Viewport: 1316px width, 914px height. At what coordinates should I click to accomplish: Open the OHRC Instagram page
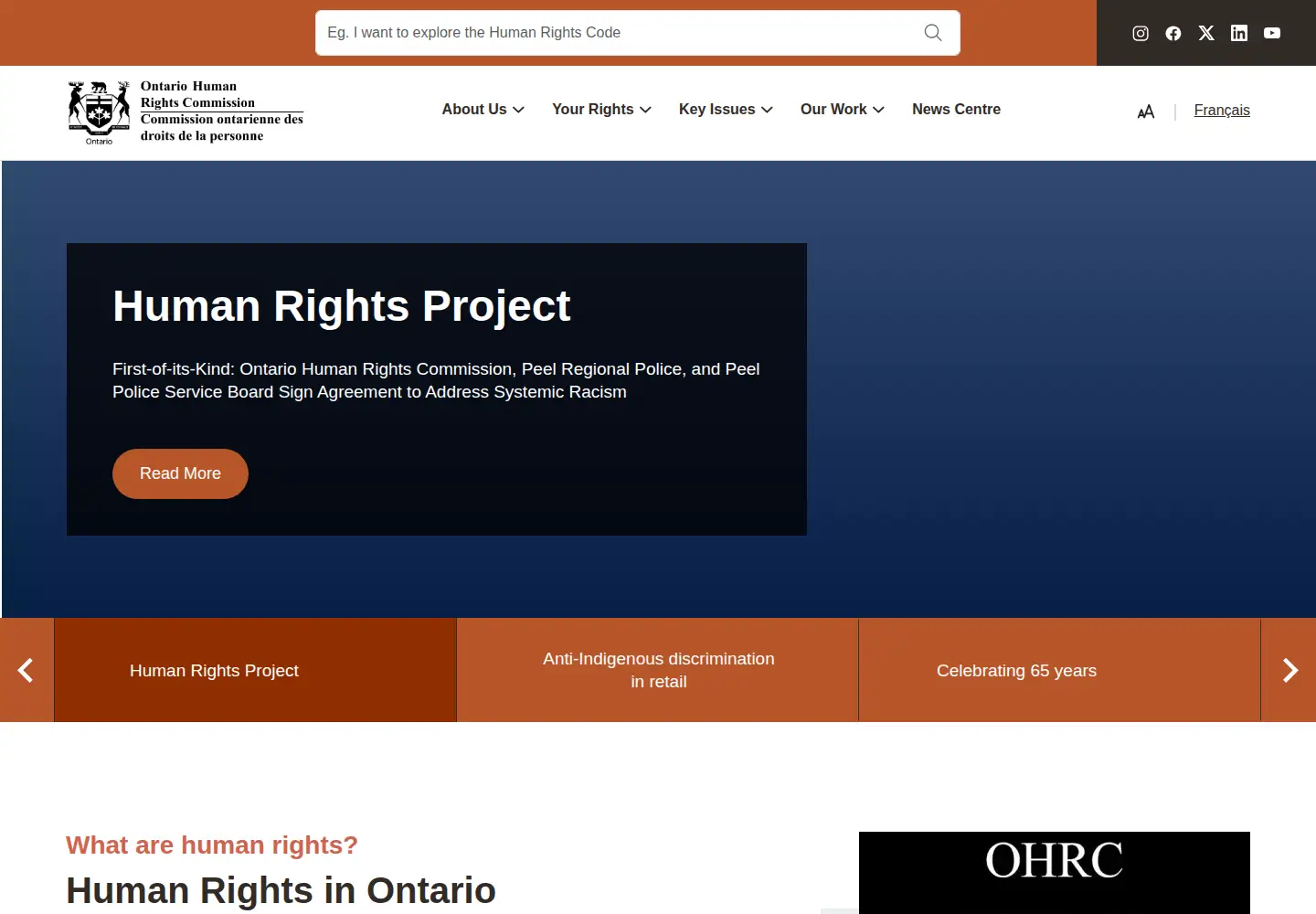click(x=1141, y=33)
